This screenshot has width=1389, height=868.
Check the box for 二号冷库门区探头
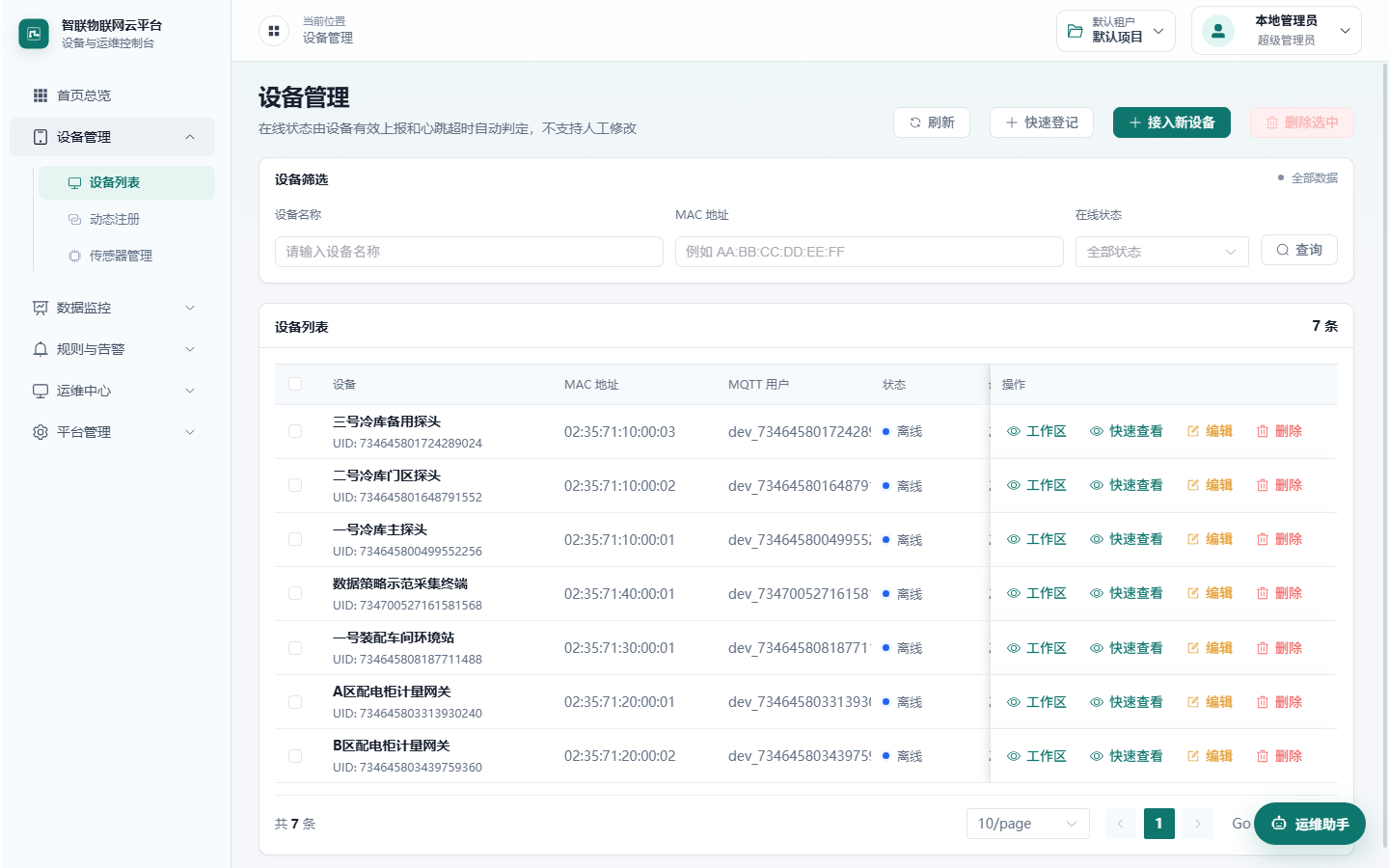click(295, 485)
